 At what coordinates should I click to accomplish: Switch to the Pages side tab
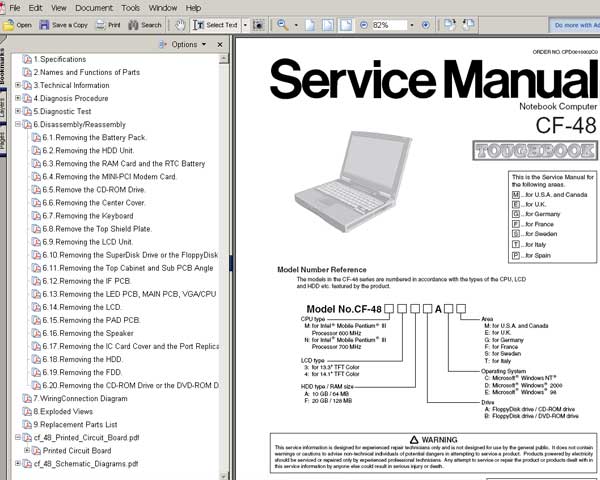(3, 140)
